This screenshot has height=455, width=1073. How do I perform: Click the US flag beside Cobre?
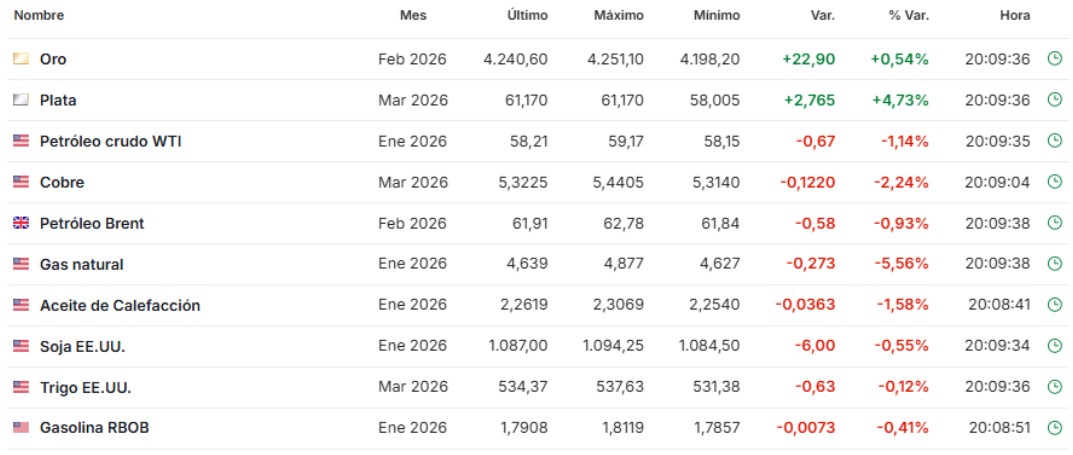21,182
